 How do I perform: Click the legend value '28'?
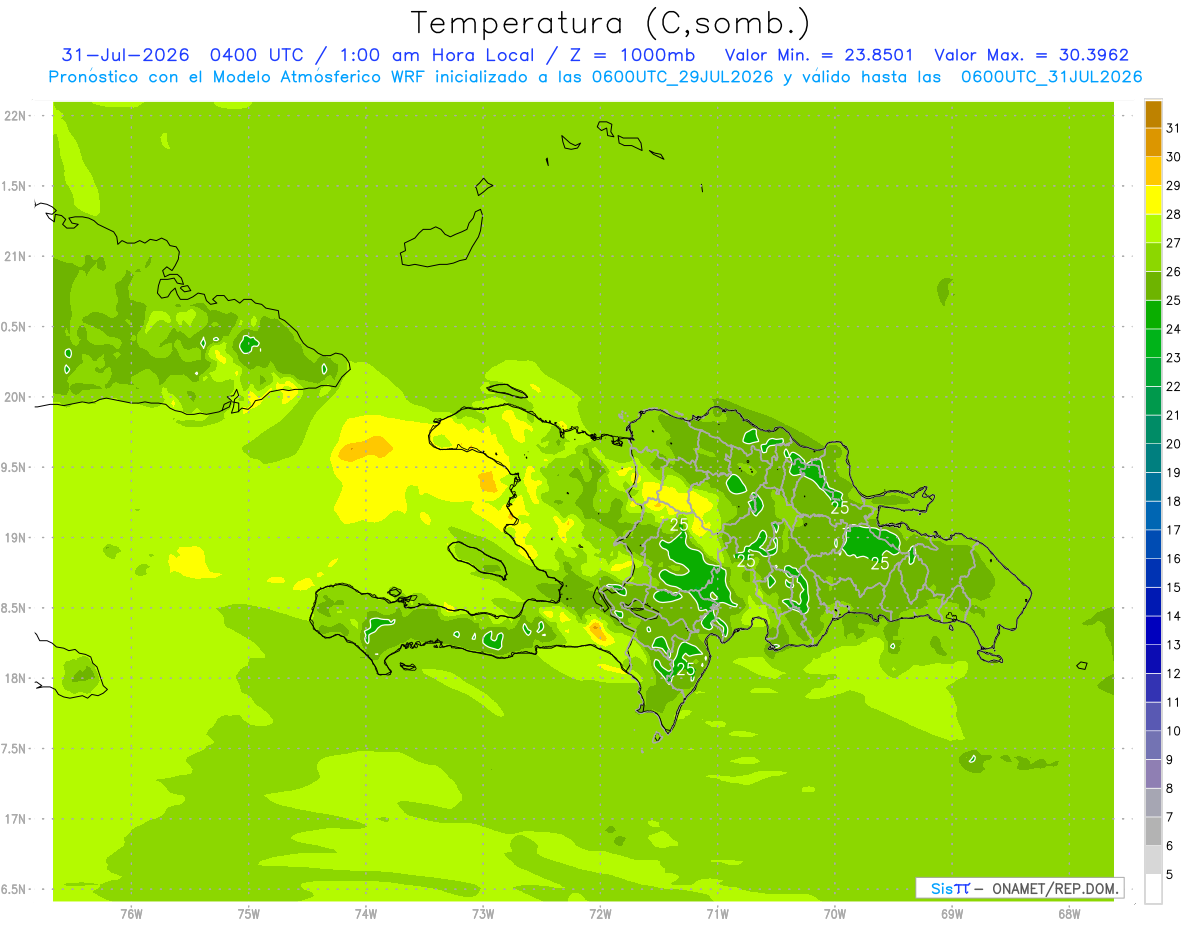click(x=1173, y=214)
